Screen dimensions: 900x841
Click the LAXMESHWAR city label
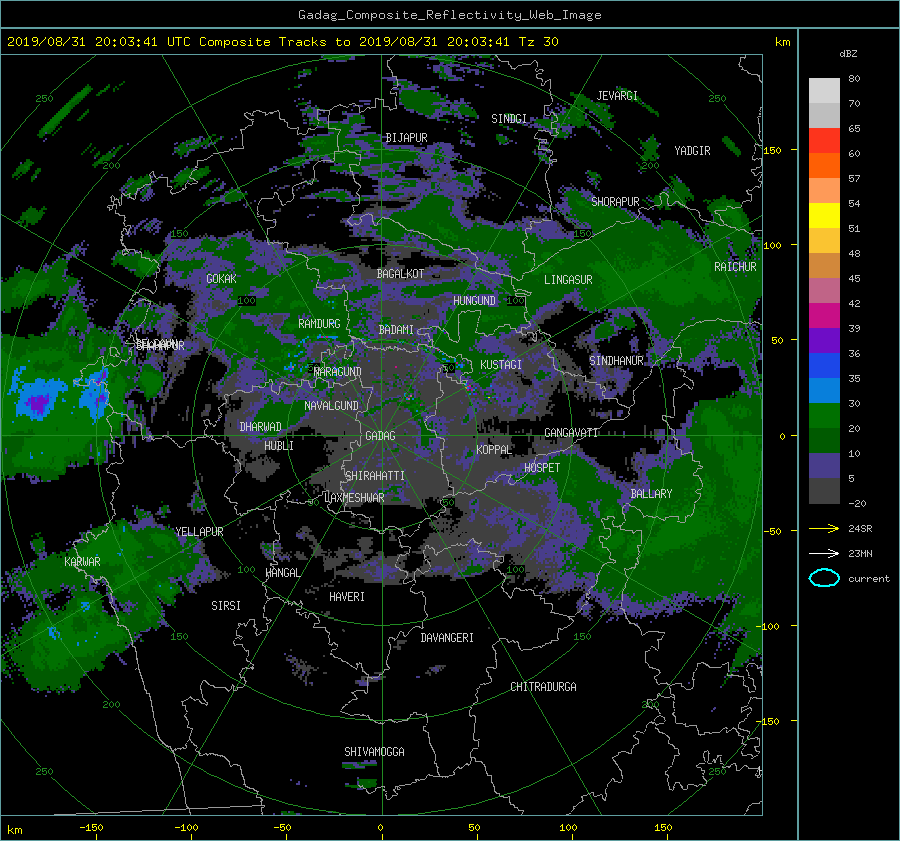click(354, 498)
